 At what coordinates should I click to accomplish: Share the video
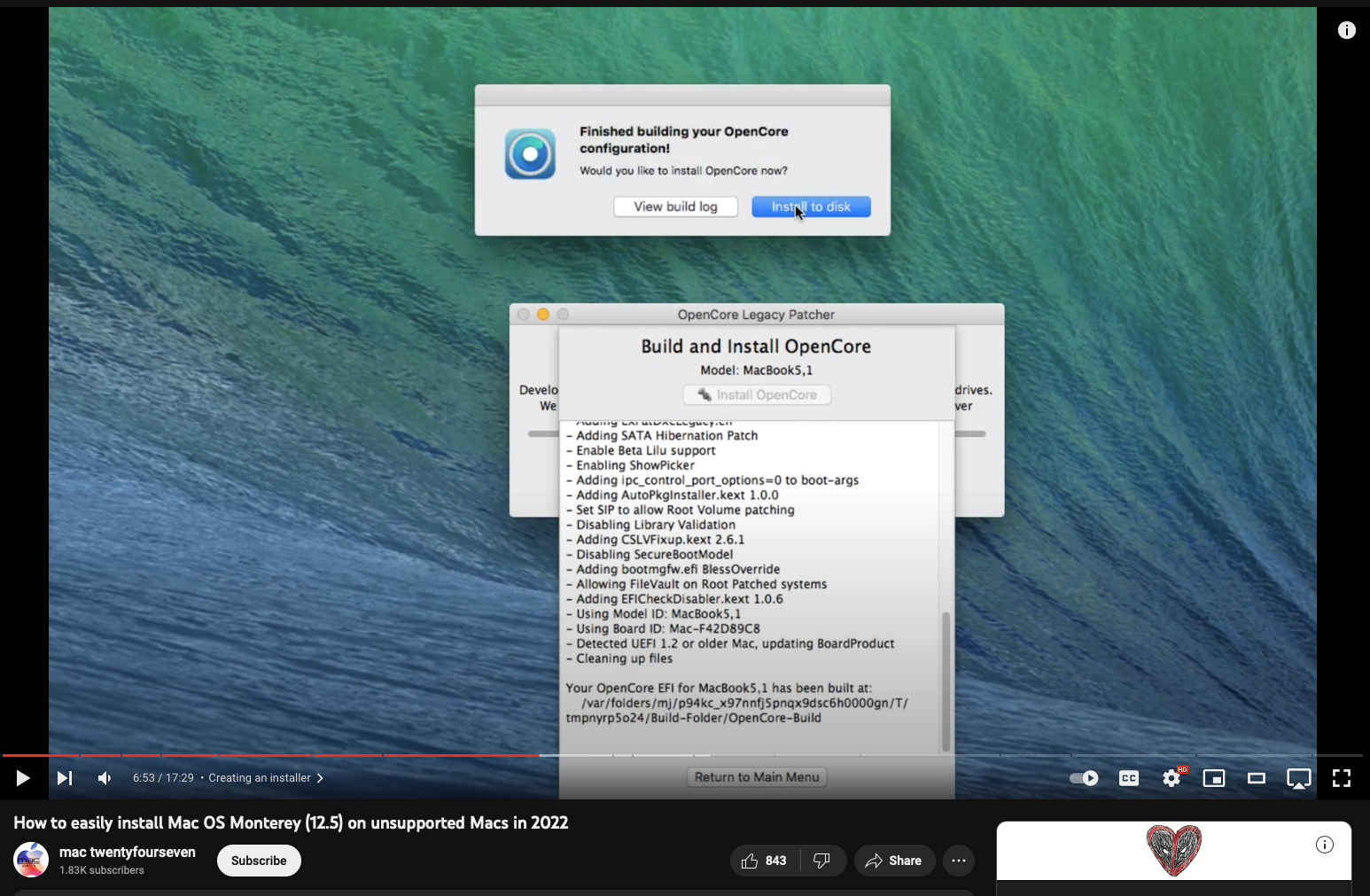tap(894, 861)
